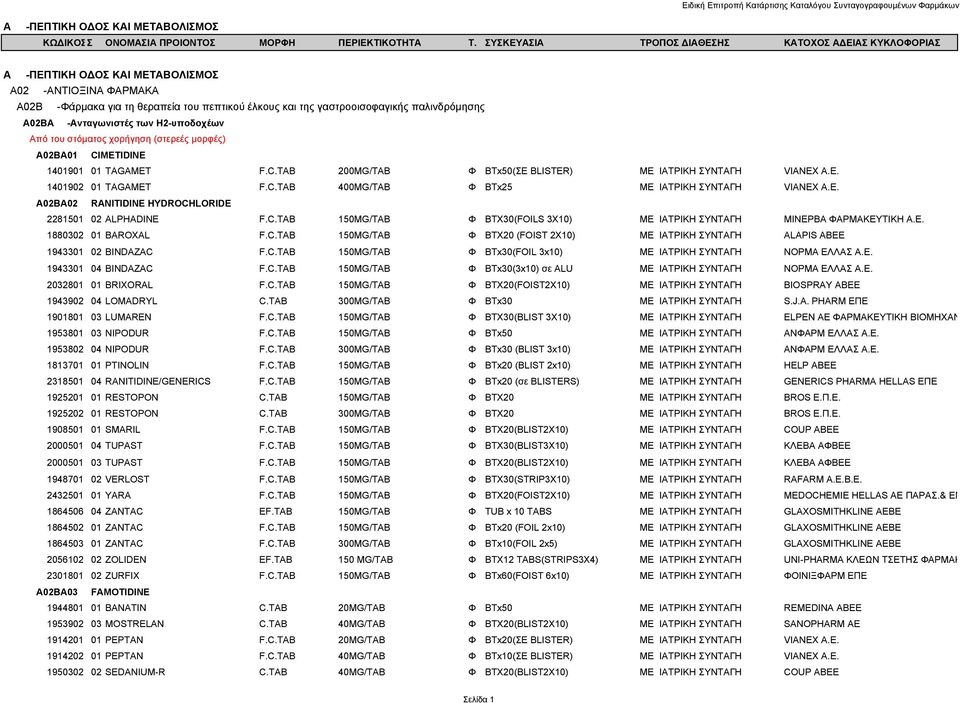Click the BRIXORAL product name
The image size is (960, 703).
[129, 285]
